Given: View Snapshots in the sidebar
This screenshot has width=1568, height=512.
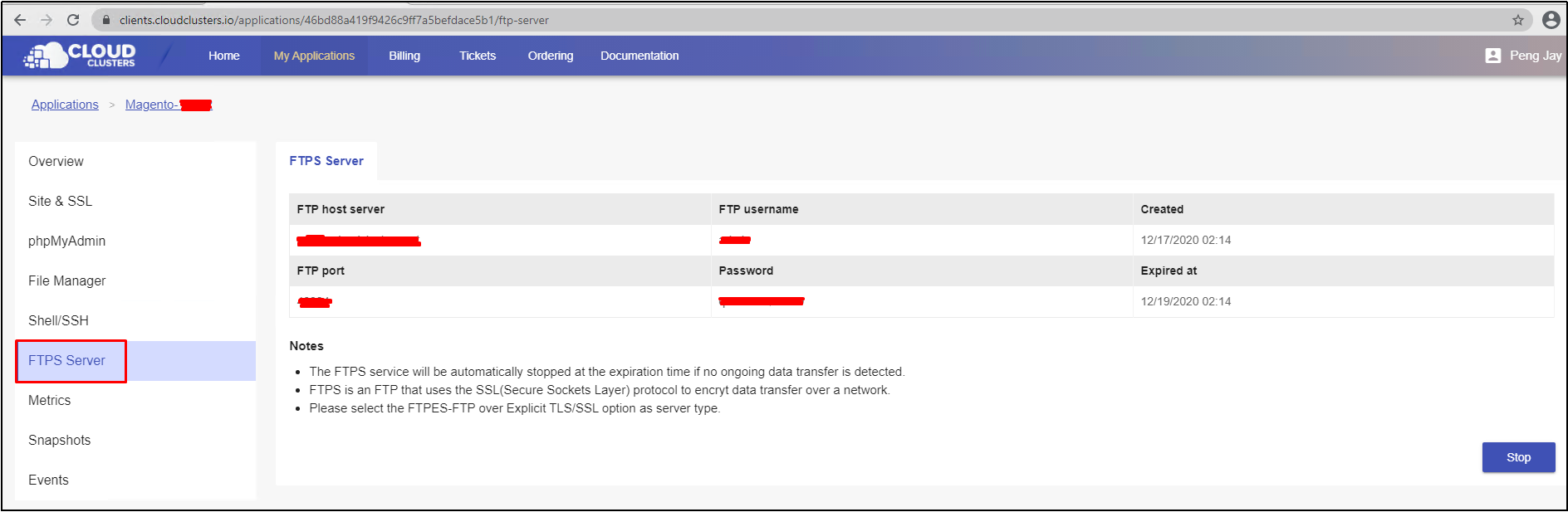Looking at the screenshot, I should click(59, 440).
